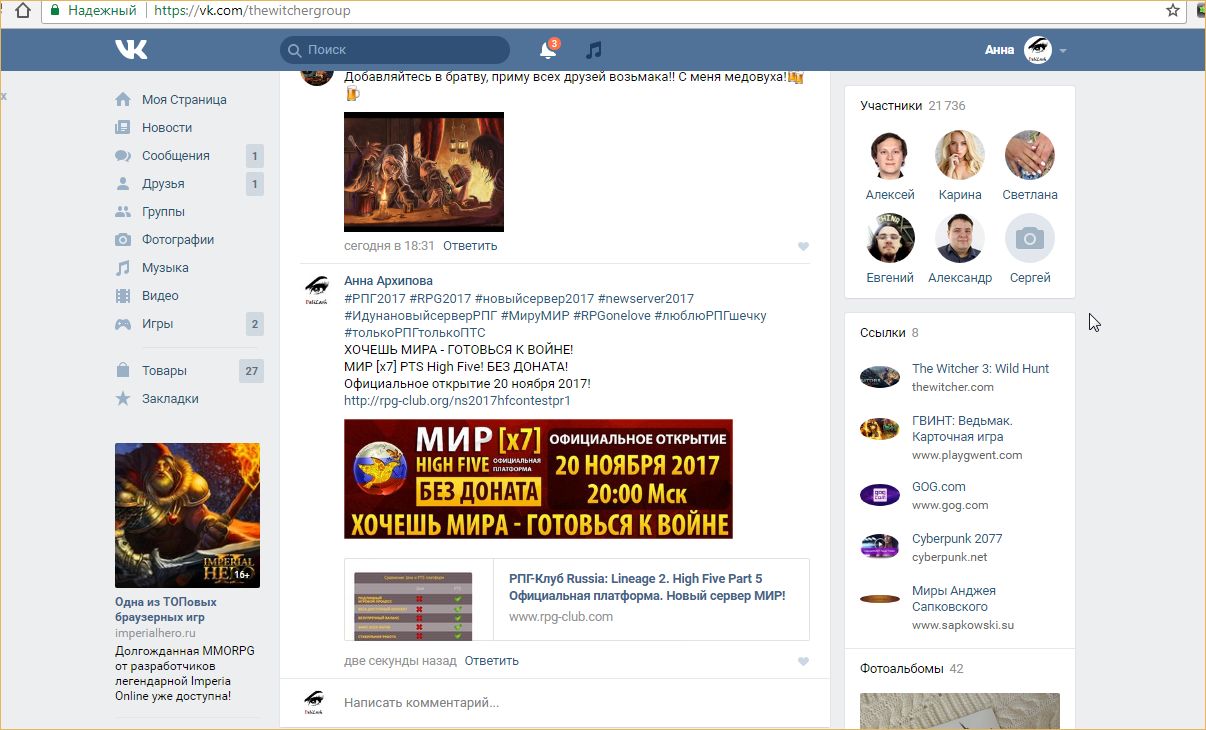Bookmark page with the star icon

point(1173,11)
